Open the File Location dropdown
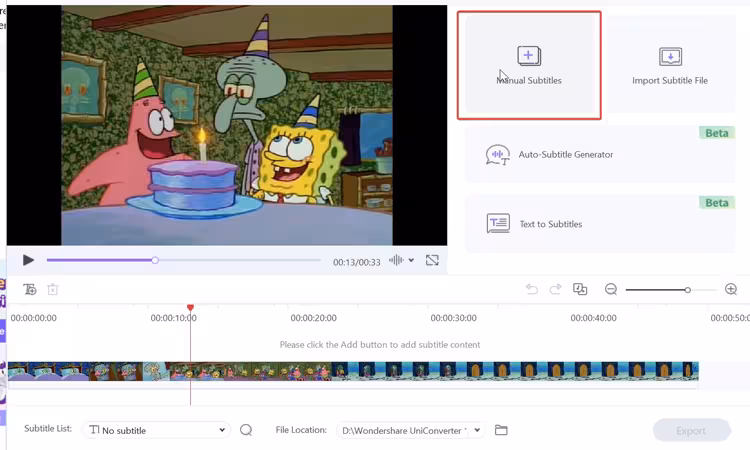Image resolution: width=750 pixels, height=450 pixels. [x=410, y=430]
